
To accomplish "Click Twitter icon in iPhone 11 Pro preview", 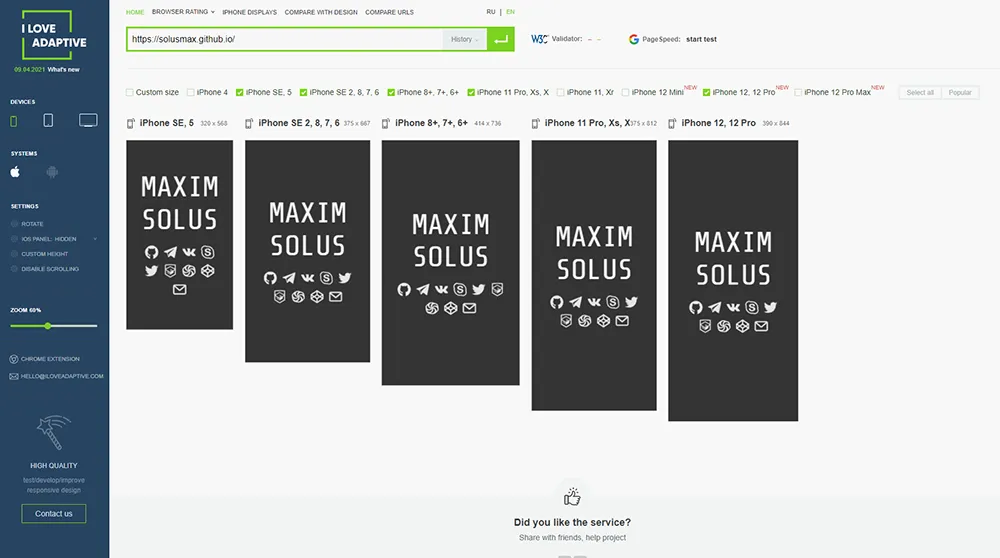I will coord(631,302).
